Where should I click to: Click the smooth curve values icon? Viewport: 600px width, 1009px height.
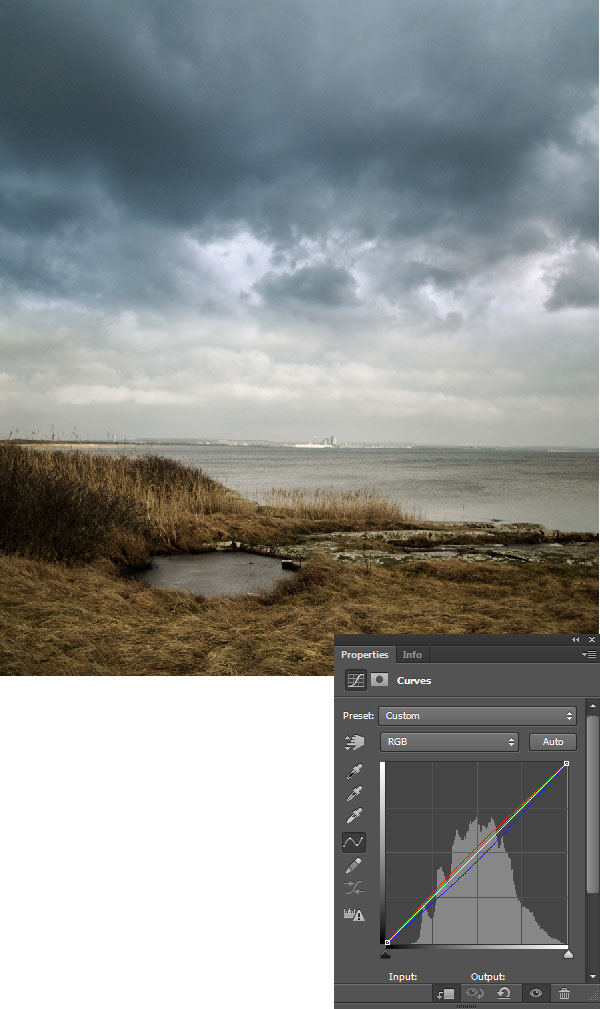(353, 888)
